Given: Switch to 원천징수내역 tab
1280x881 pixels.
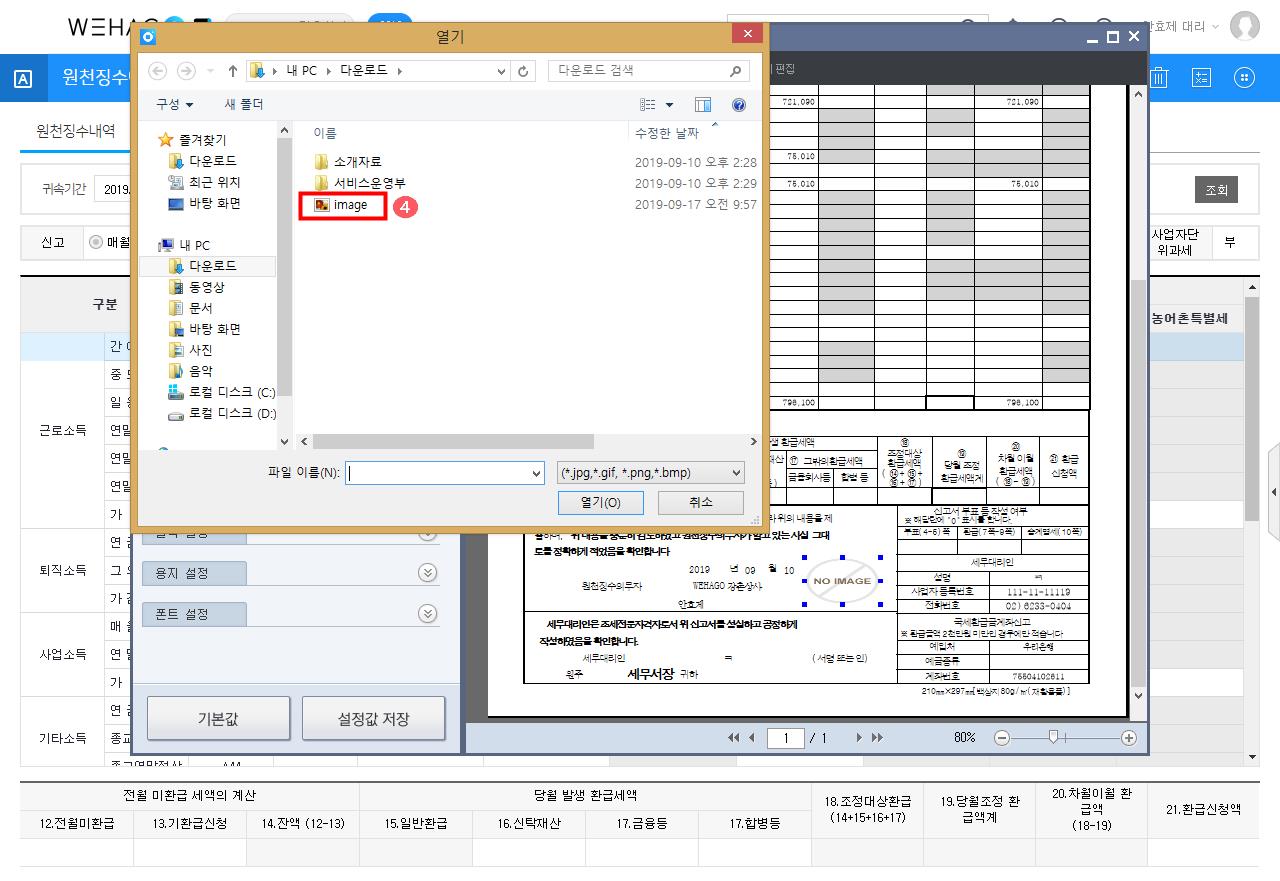Looking at the screenshot, I should [75, 131].
